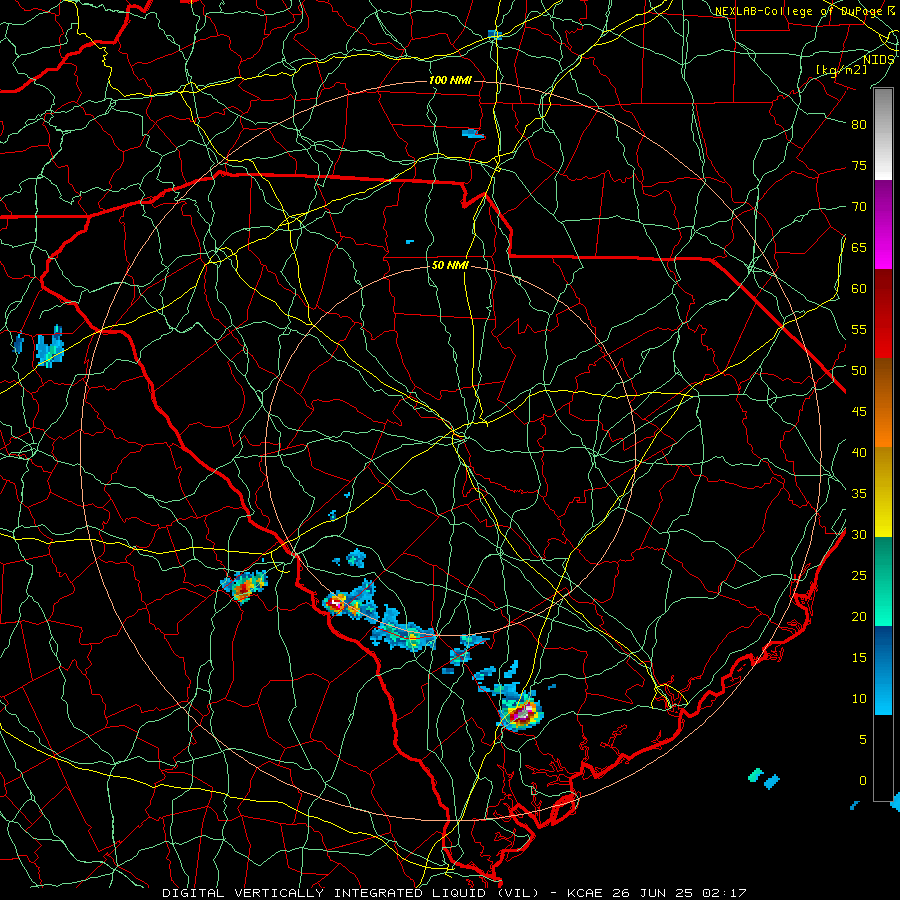Click the "50 NMI" range ring label
900x900 pixels.
click(451, 266)
